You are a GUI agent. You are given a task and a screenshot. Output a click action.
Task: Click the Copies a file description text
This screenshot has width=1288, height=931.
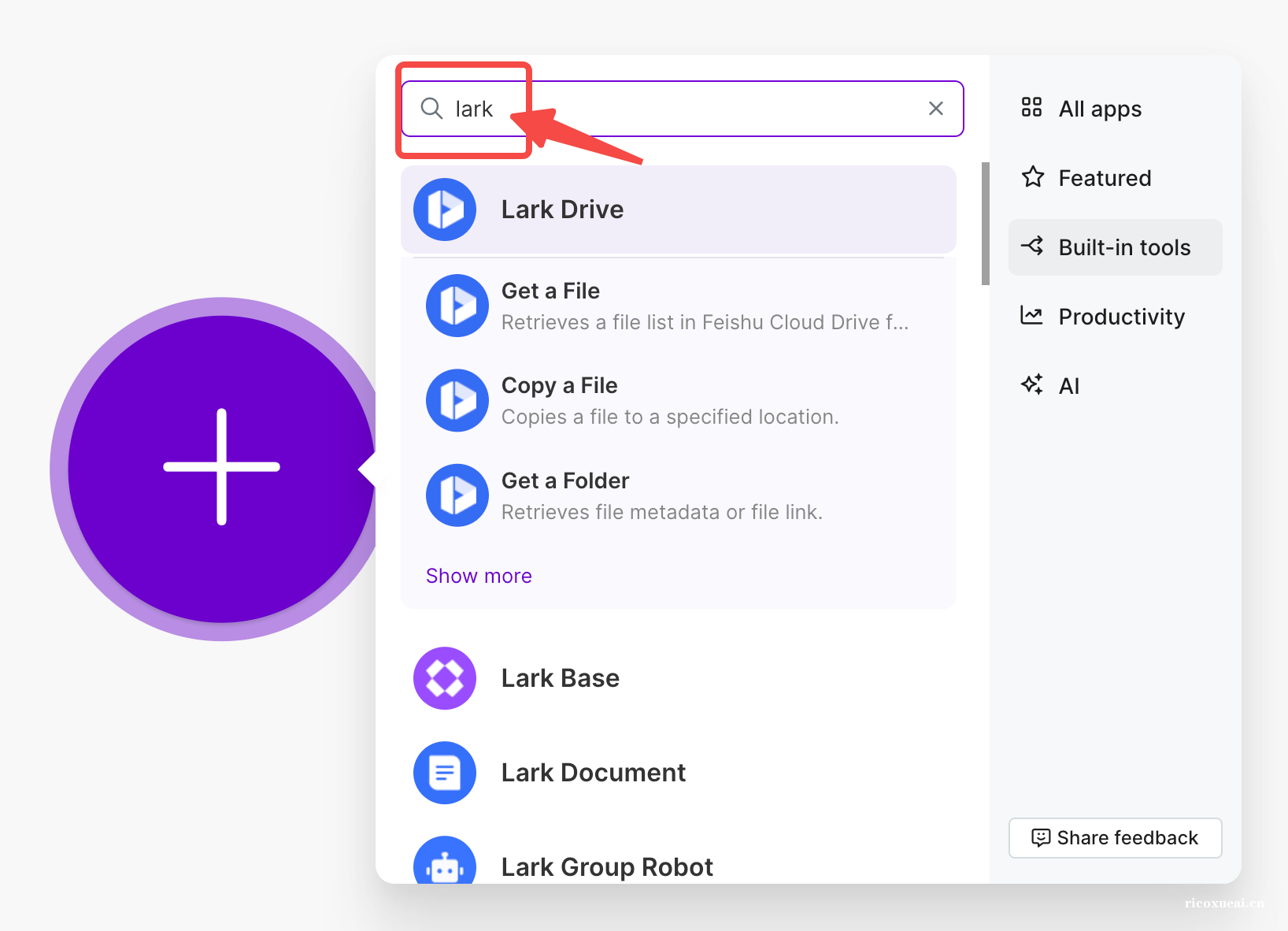point(670,417)
